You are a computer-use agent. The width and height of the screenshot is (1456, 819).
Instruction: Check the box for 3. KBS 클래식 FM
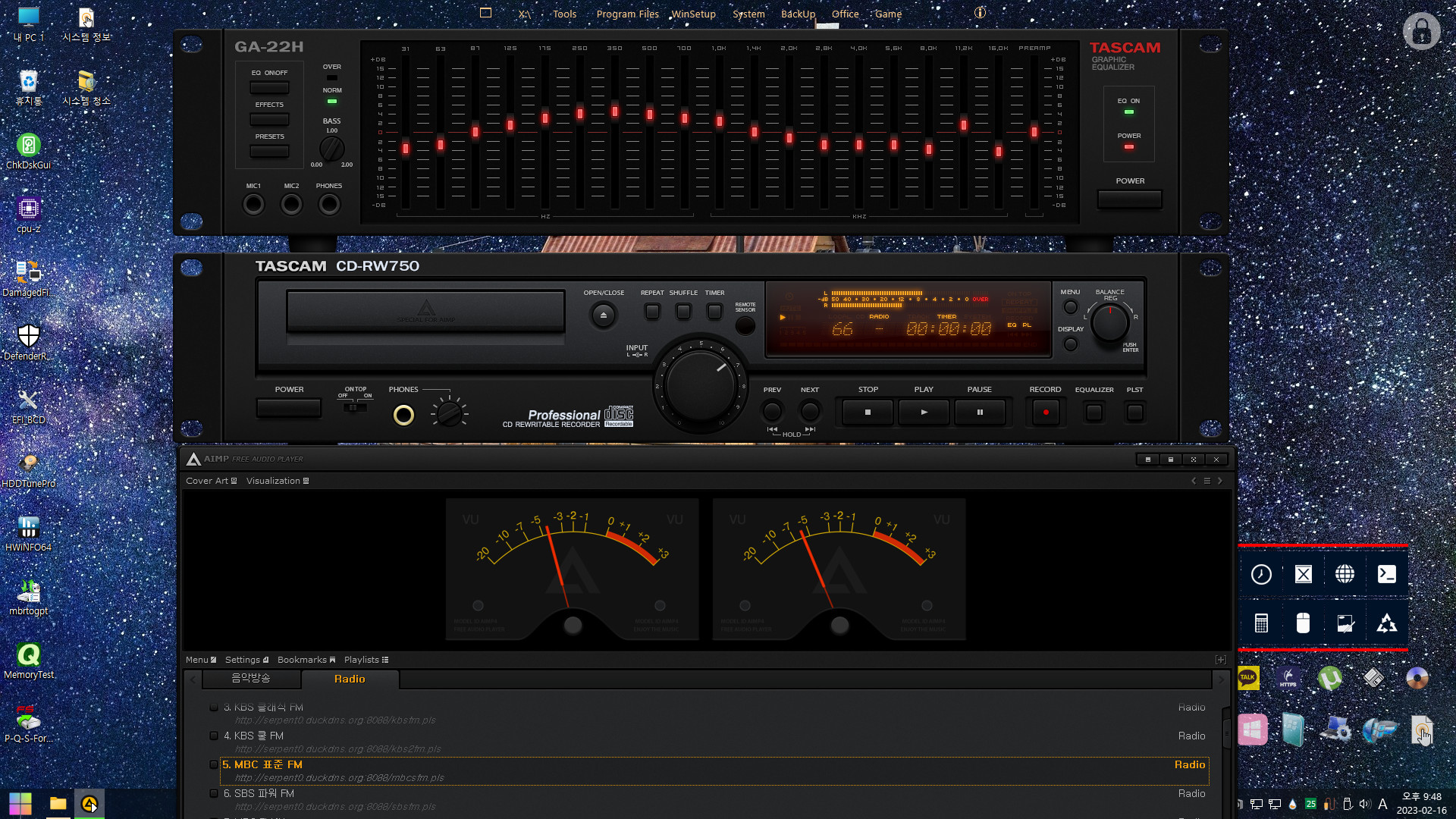[x=214, y=708]
